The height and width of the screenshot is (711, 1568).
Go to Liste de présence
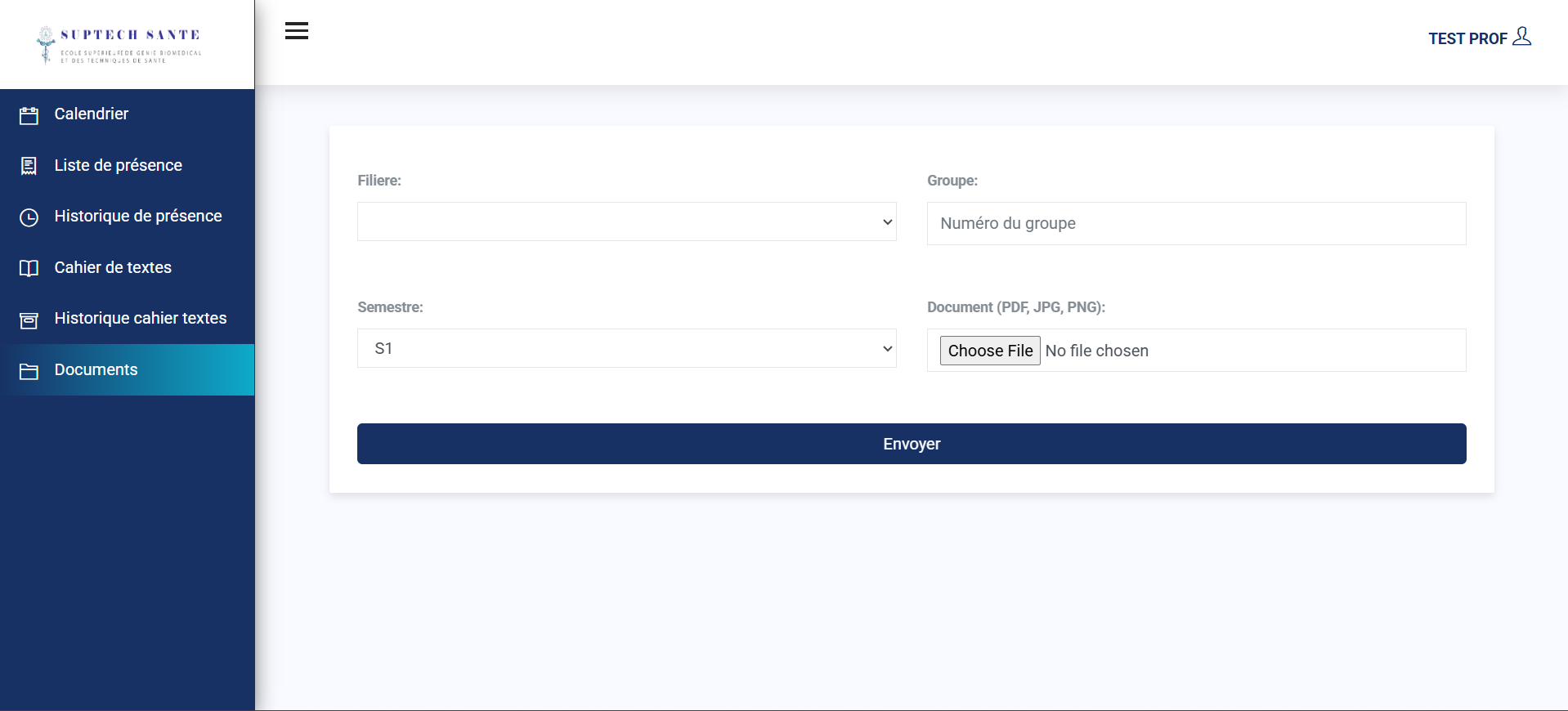coord(119,165)
